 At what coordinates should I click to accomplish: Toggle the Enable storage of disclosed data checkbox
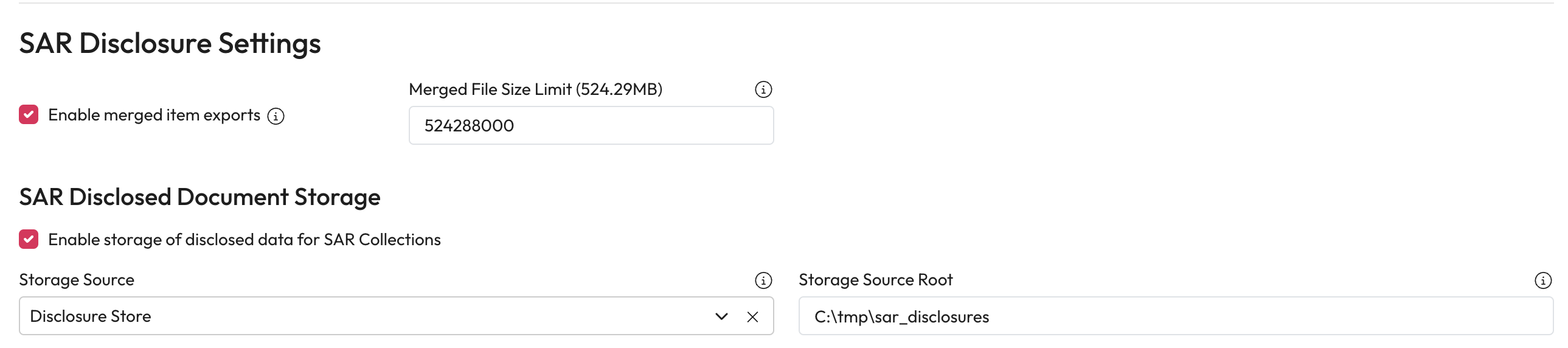click(x=29, y=240)
